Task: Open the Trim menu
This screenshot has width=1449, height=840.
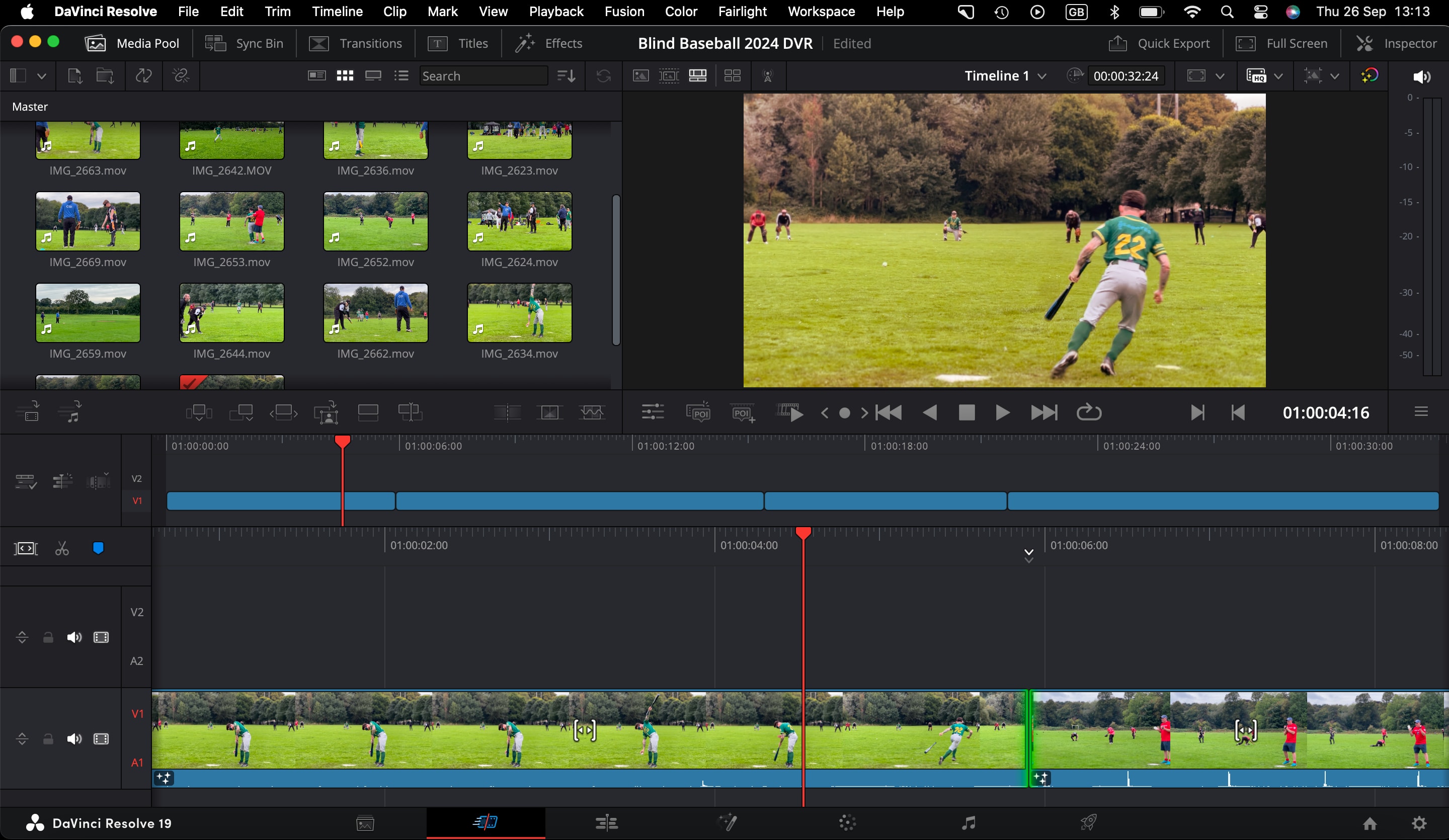Action: [x=278, y=12]
